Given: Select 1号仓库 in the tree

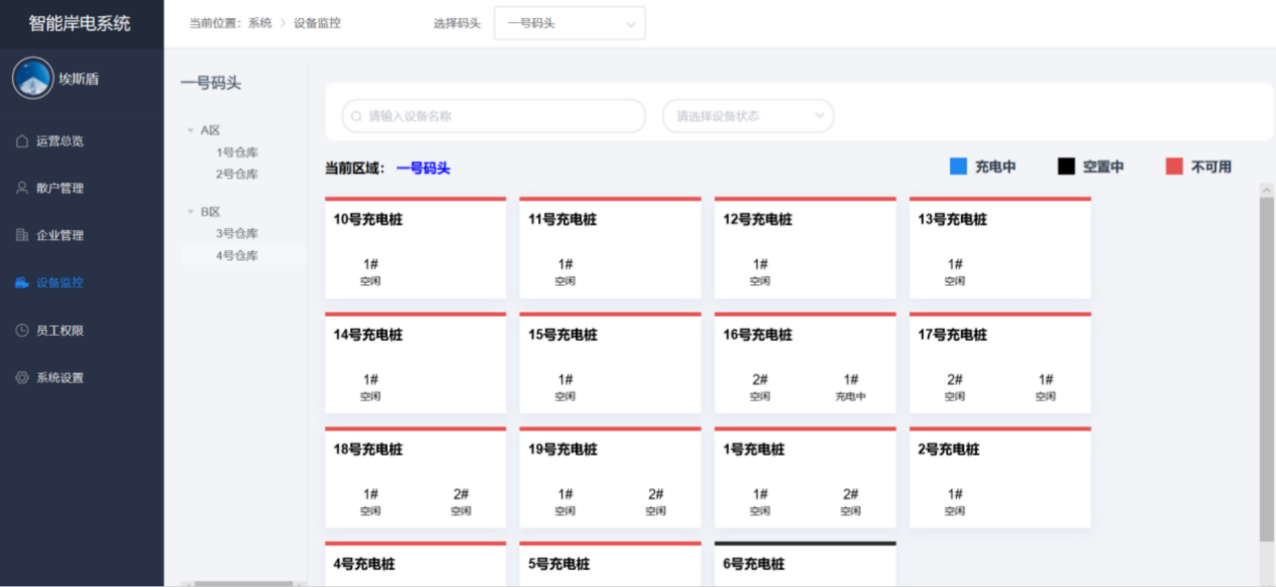Looking at the screenshot, I should (x=237, y=152).
